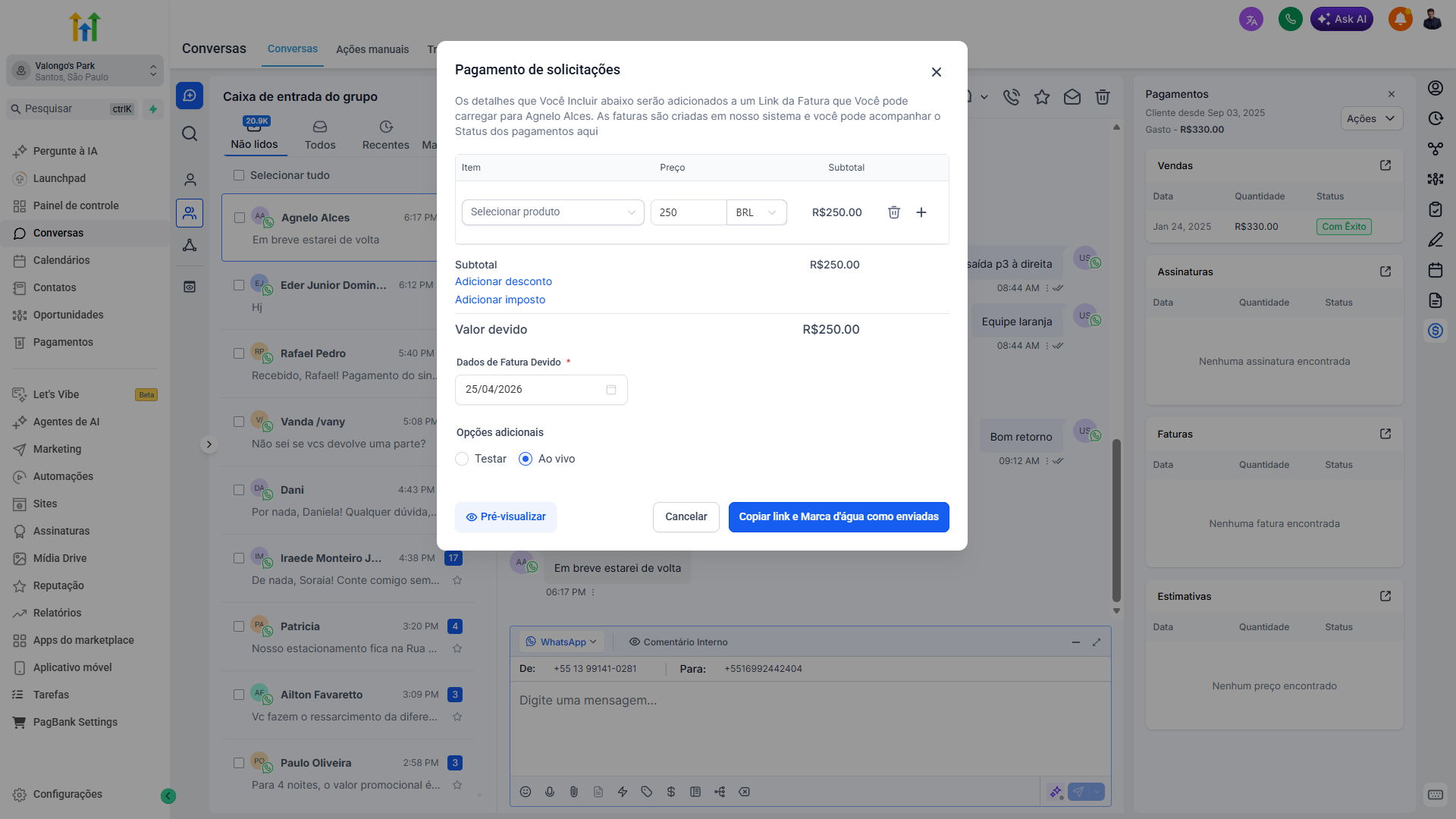Click the search magnifier icon in conversation sidebar
This screenshot has width=1456, height=819.
pyautogui.click(x=190, y=133)
